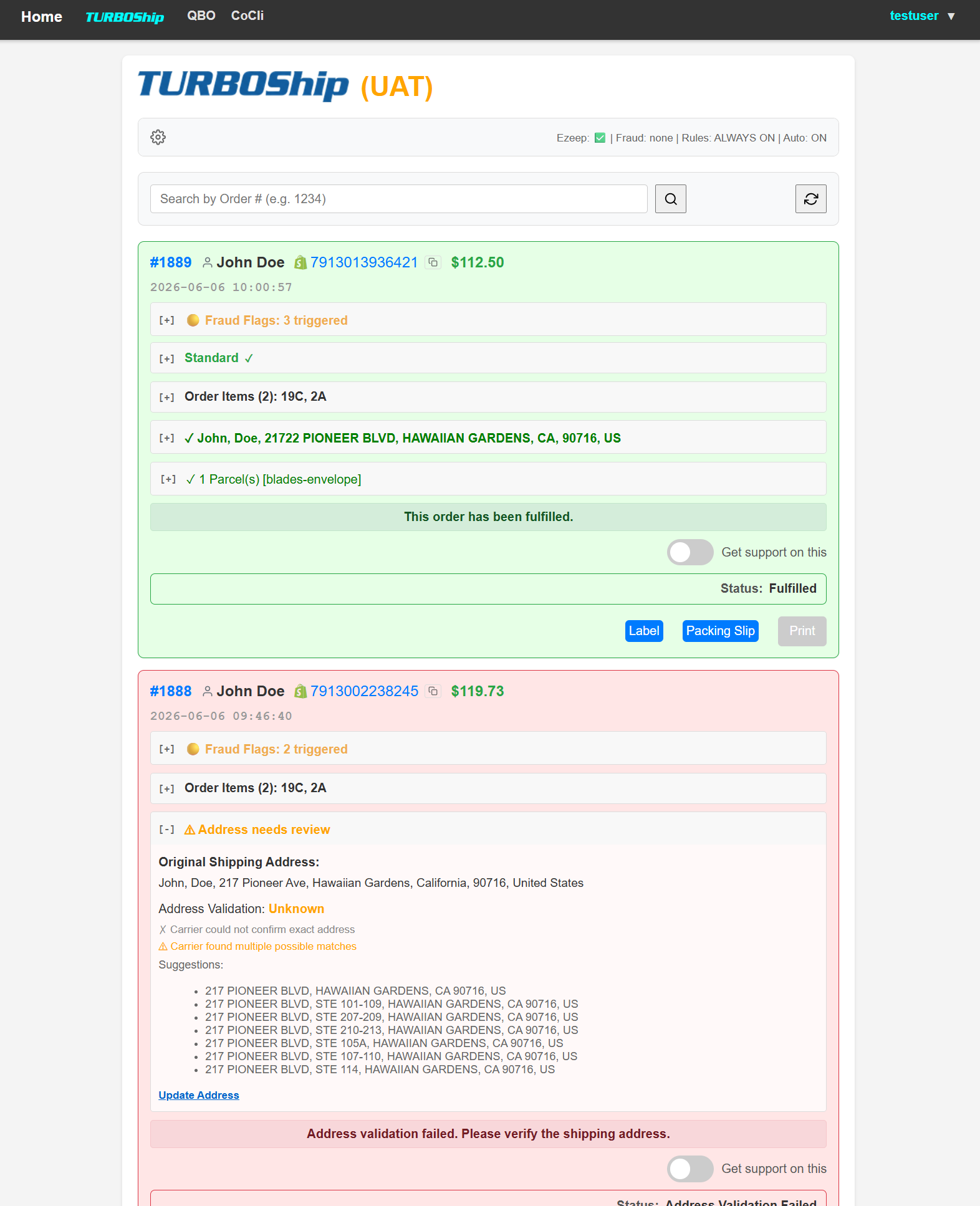Toggle Get support on this for order #1888
Image resolution: width=980 pixels, height=1206 pixels.
point(690,1169)
